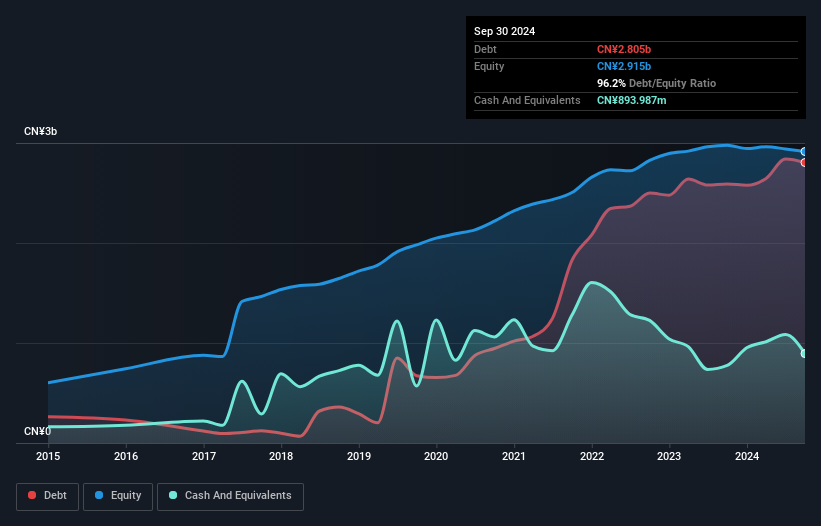
Task: Click the 96.2% Debt/Equity Ratio text
Action: point(656,83)
